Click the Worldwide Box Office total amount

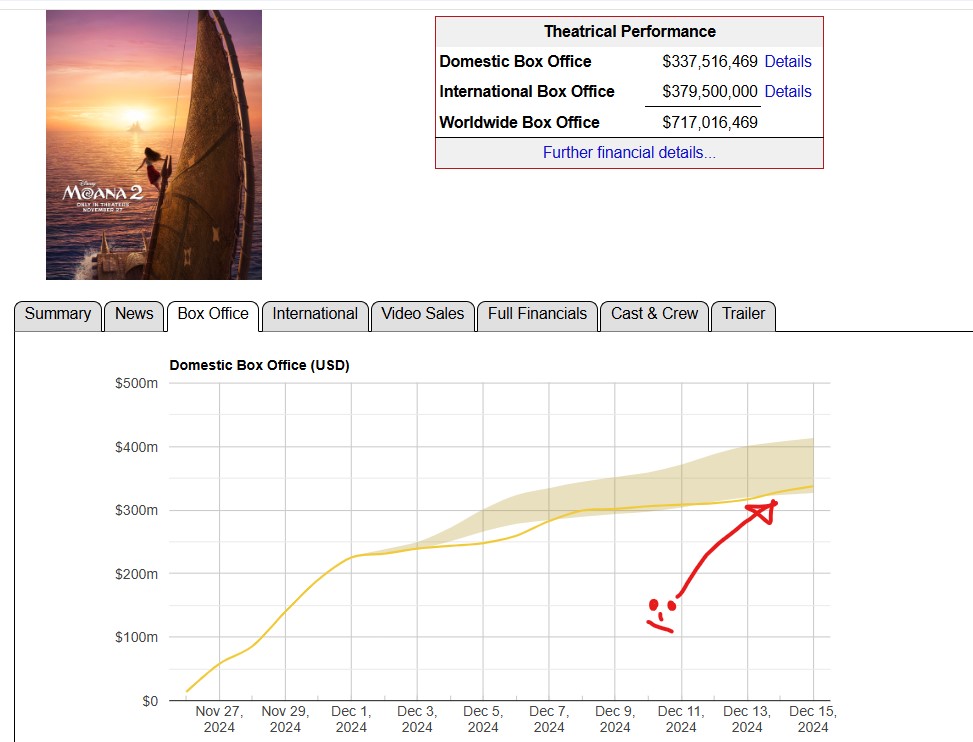(710, 122)
